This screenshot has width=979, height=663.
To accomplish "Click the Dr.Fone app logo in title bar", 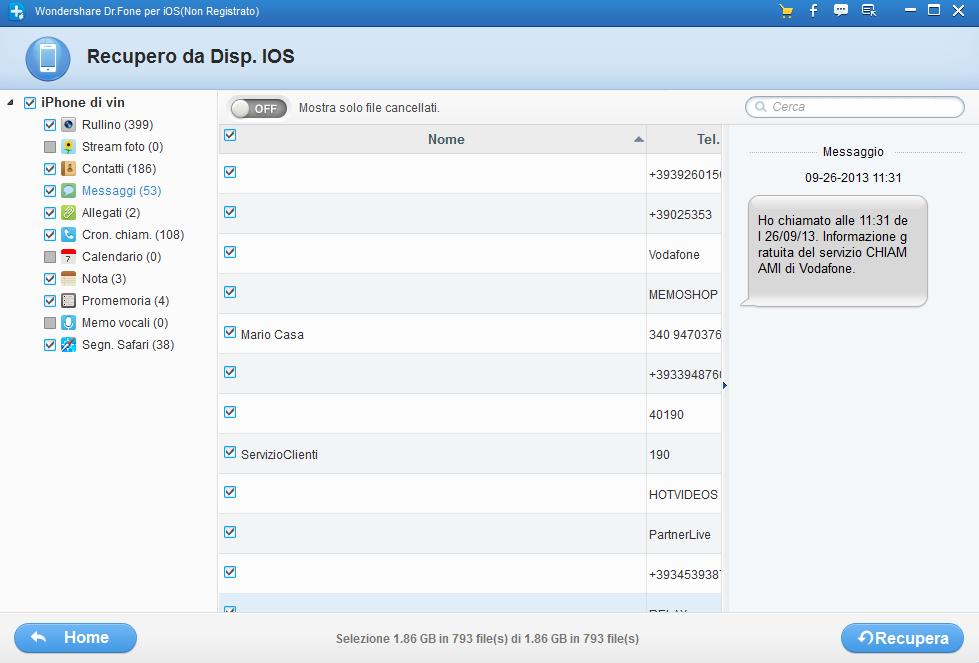I will click(17, 11).
